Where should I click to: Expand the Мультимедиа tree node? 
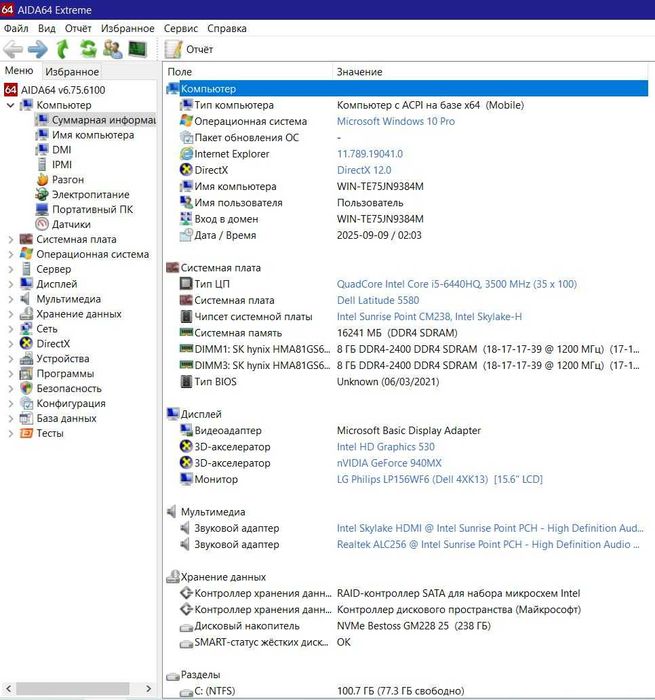[11, 299]
